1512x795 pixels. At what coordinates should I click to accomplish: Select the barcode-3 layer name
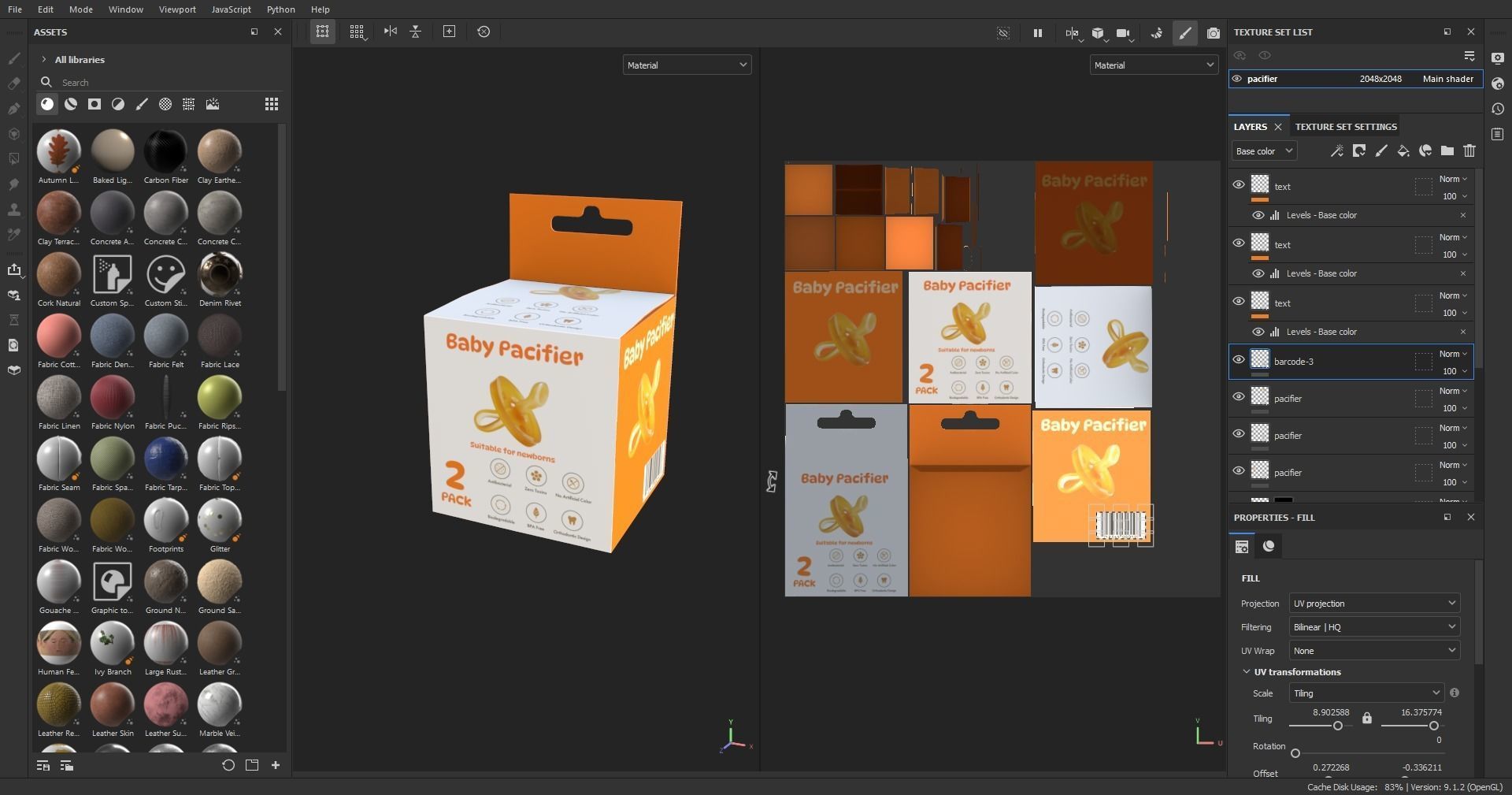coord(1294,362)
